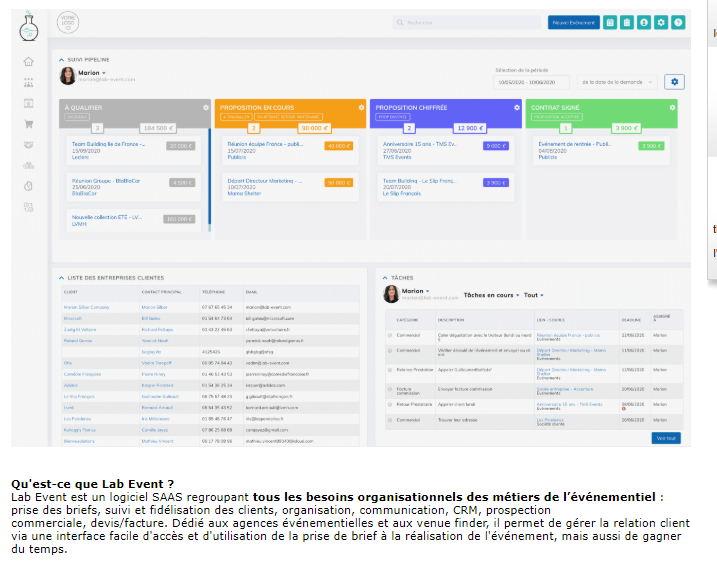Click the 'Voir tout' button under tasks
Viewport: 717px width, 561px height.
point(665,438)
